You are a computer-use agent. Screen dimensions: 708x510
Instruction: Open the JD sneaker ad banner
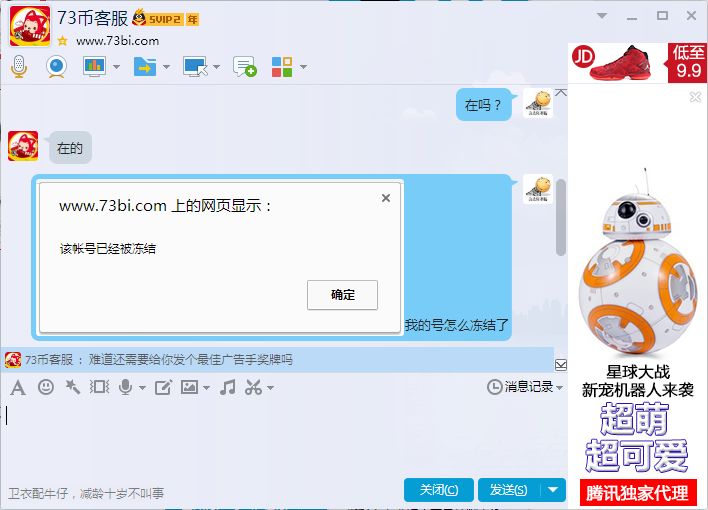(637, 63)
